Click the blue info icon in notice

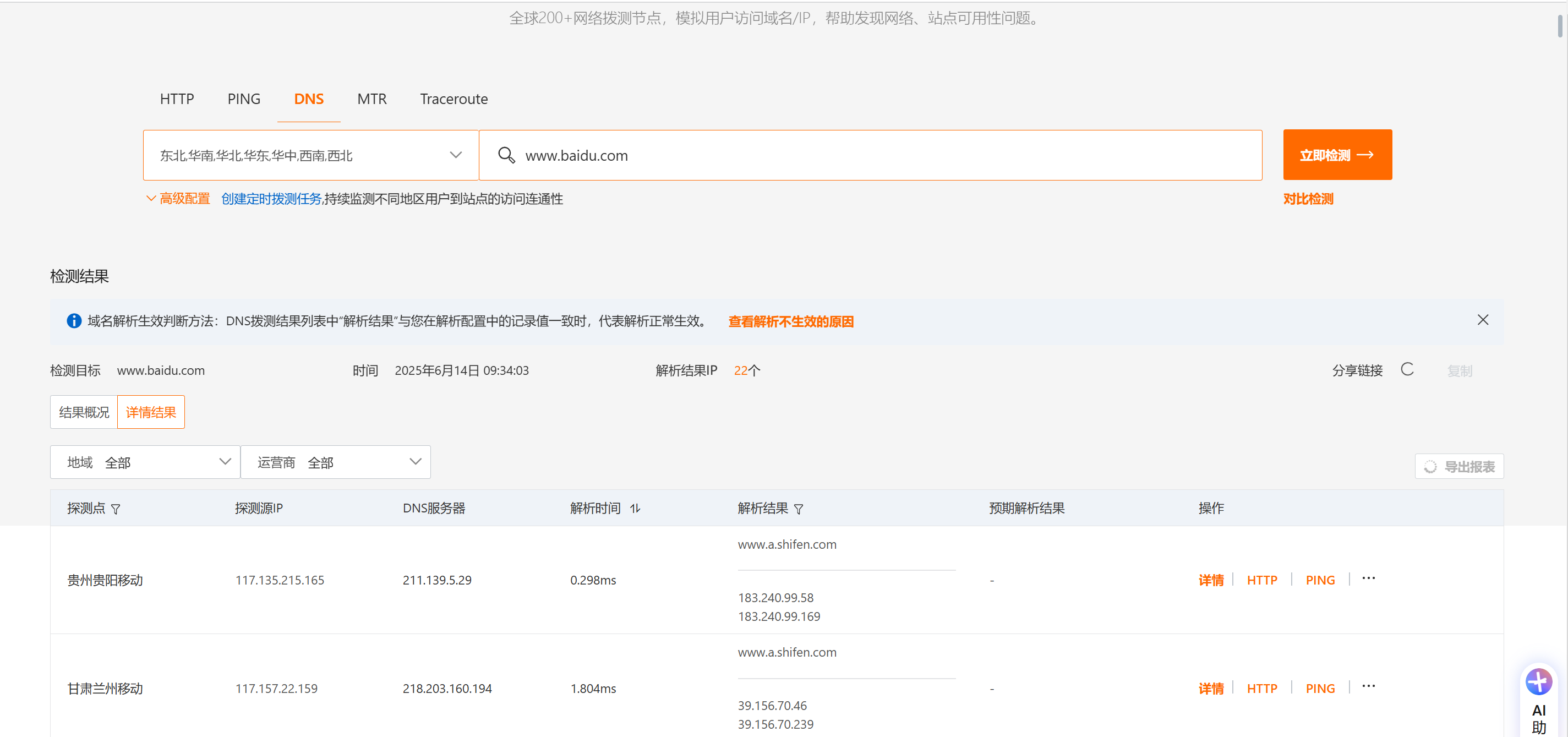tap(74, 321)
